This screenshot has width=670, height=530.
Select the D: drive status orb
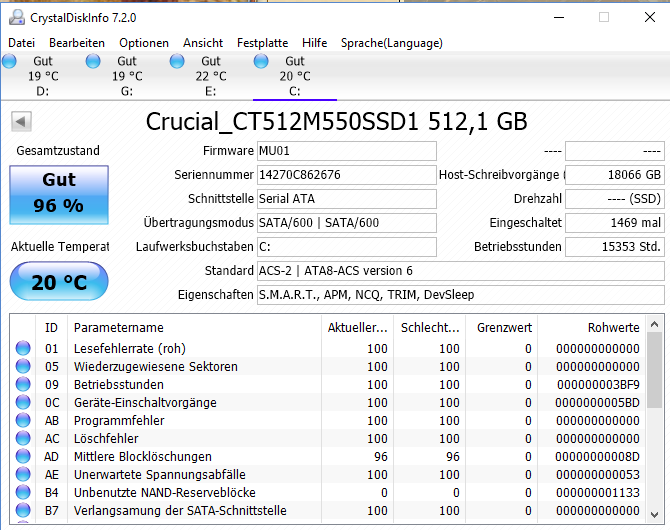(x=9, y=62)
